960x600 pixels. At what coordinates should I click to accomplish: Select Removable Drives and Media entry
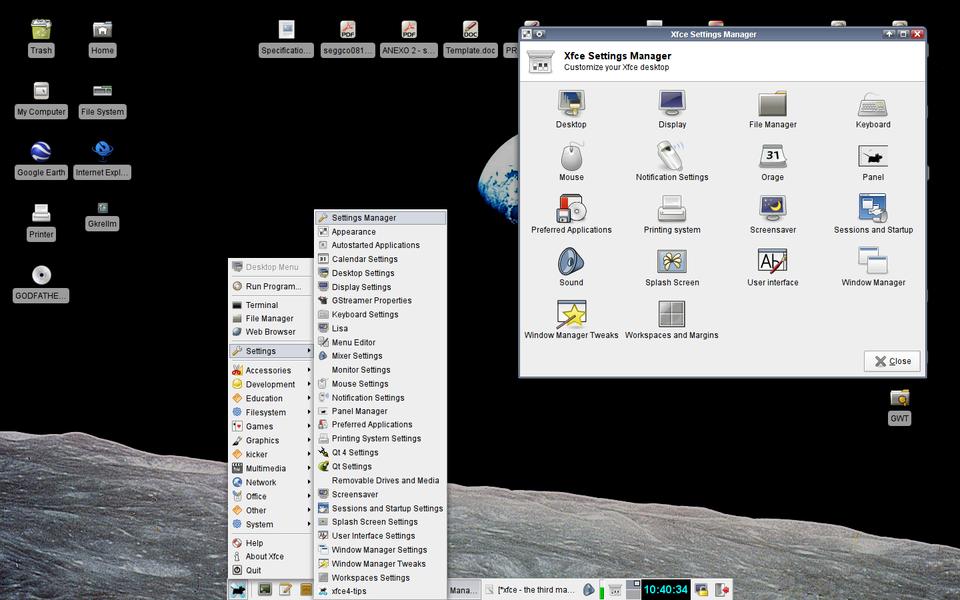(x=385, y=480)
